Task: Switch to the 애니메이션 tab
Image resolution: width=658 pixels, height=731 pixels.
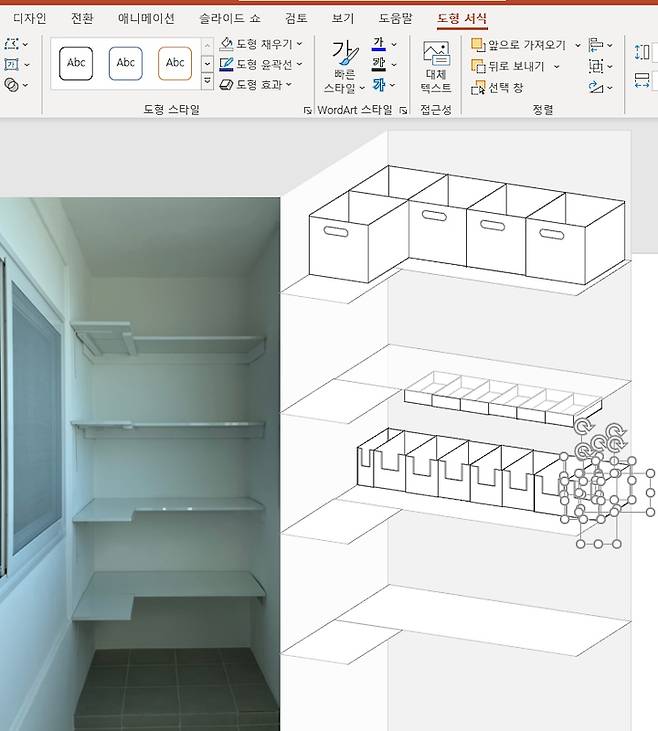Action: pyautogui.click(x=146, y=18)
